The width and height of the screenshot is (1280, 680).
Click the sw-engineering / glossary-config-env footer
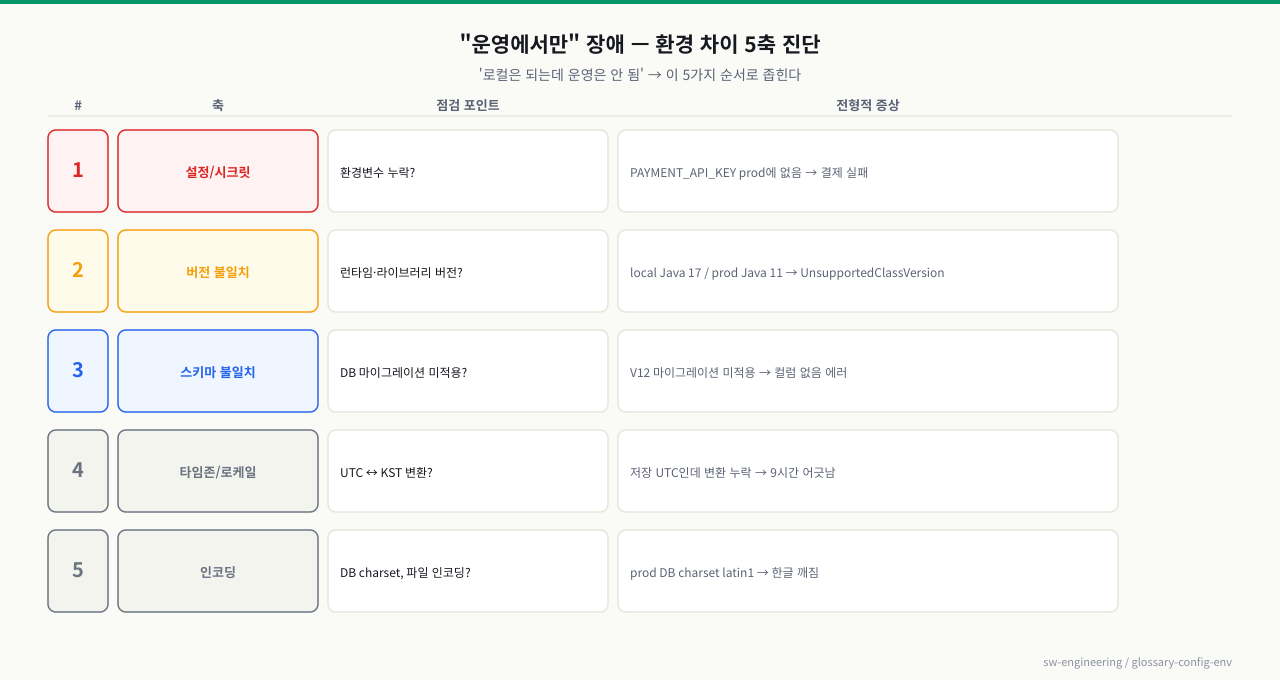click(x=1137, y=662)
